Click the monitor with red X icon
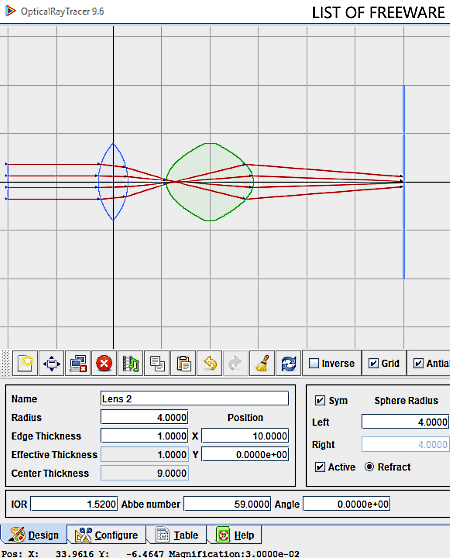 [x=78, y=363]
